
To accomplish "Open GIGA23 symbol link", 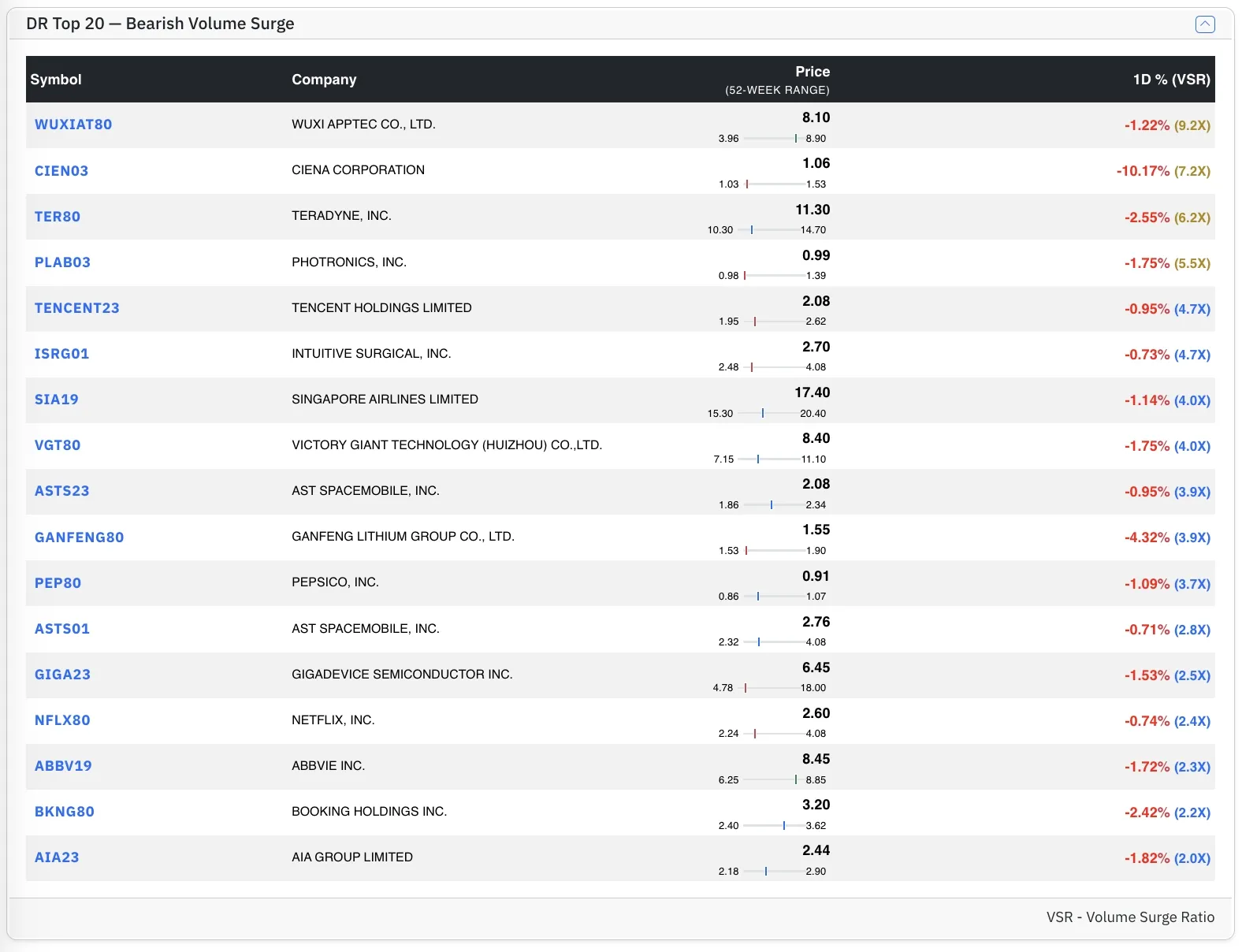I will point(62,675).
